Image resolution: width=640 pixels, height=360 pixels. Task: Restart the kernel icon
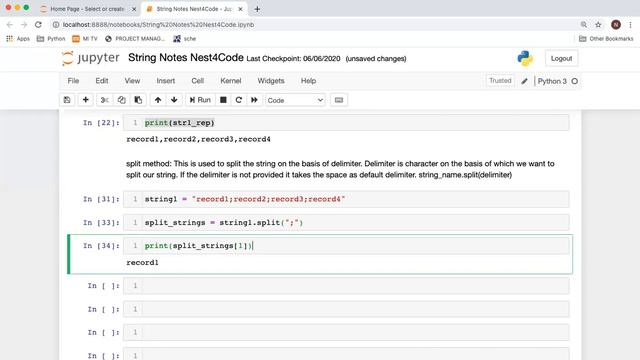point(239,100)
